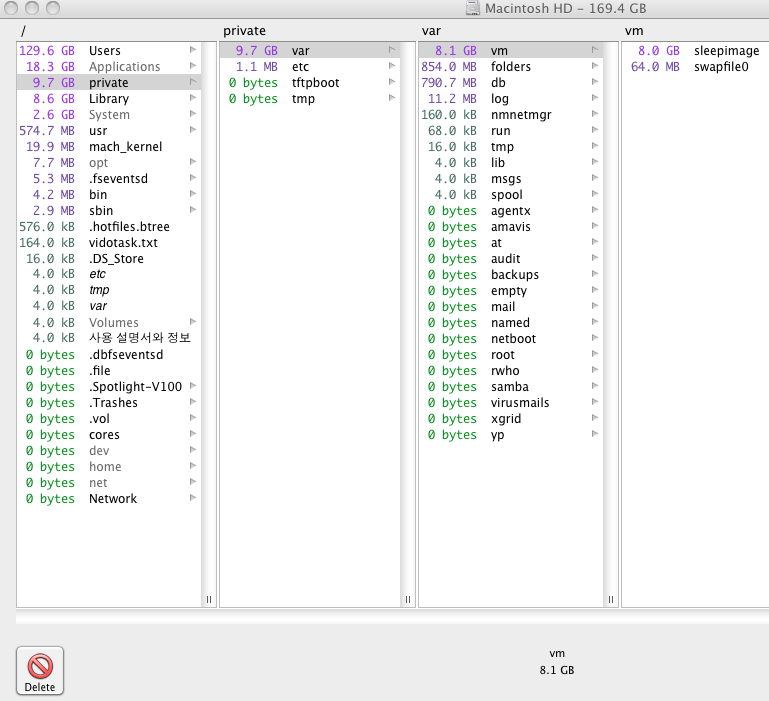The image size is (769, 701).
Task: Select the .DS_Store file
Action: coord(109,259)
